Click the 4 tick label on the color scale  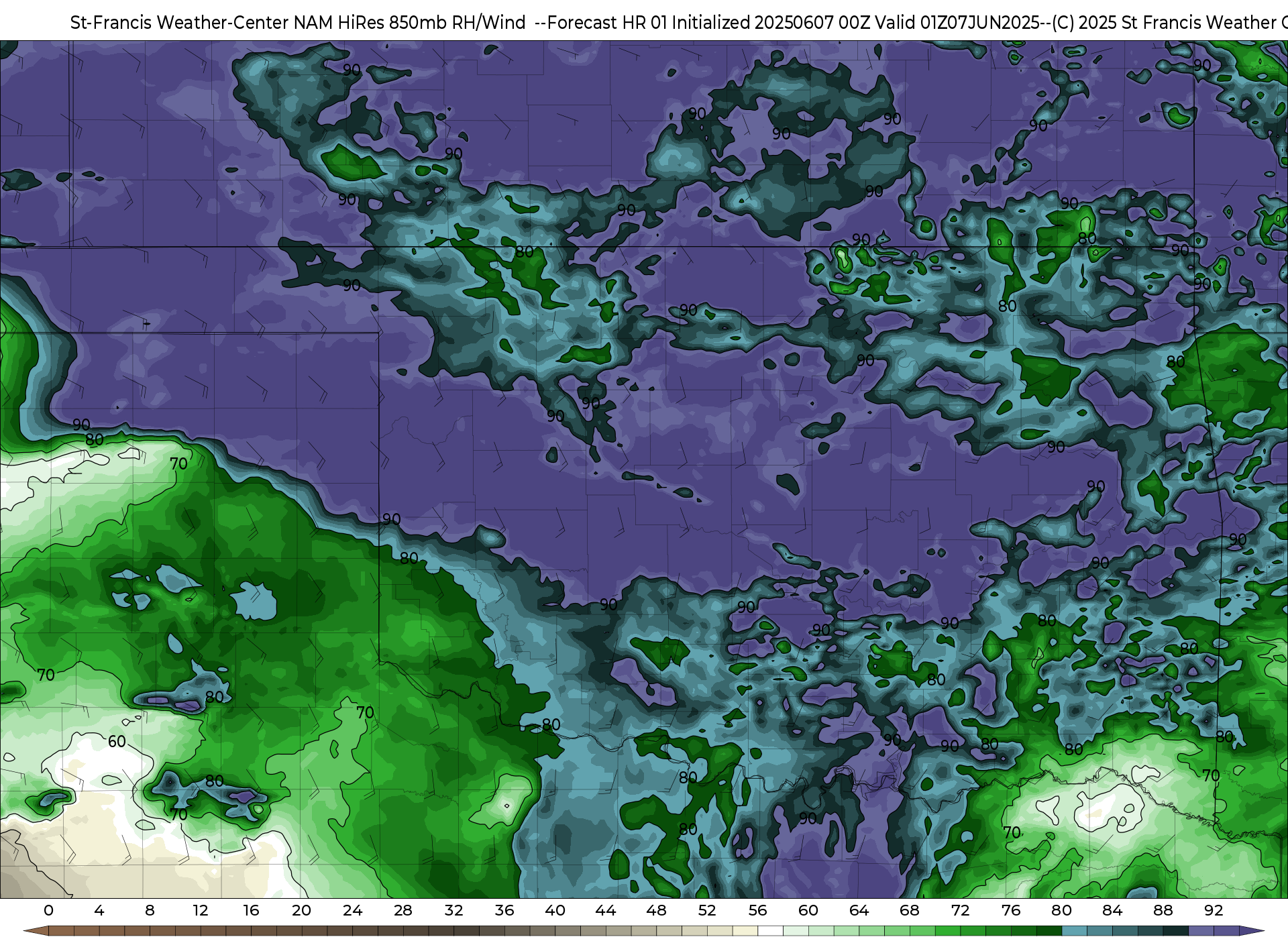click(99, 910)
